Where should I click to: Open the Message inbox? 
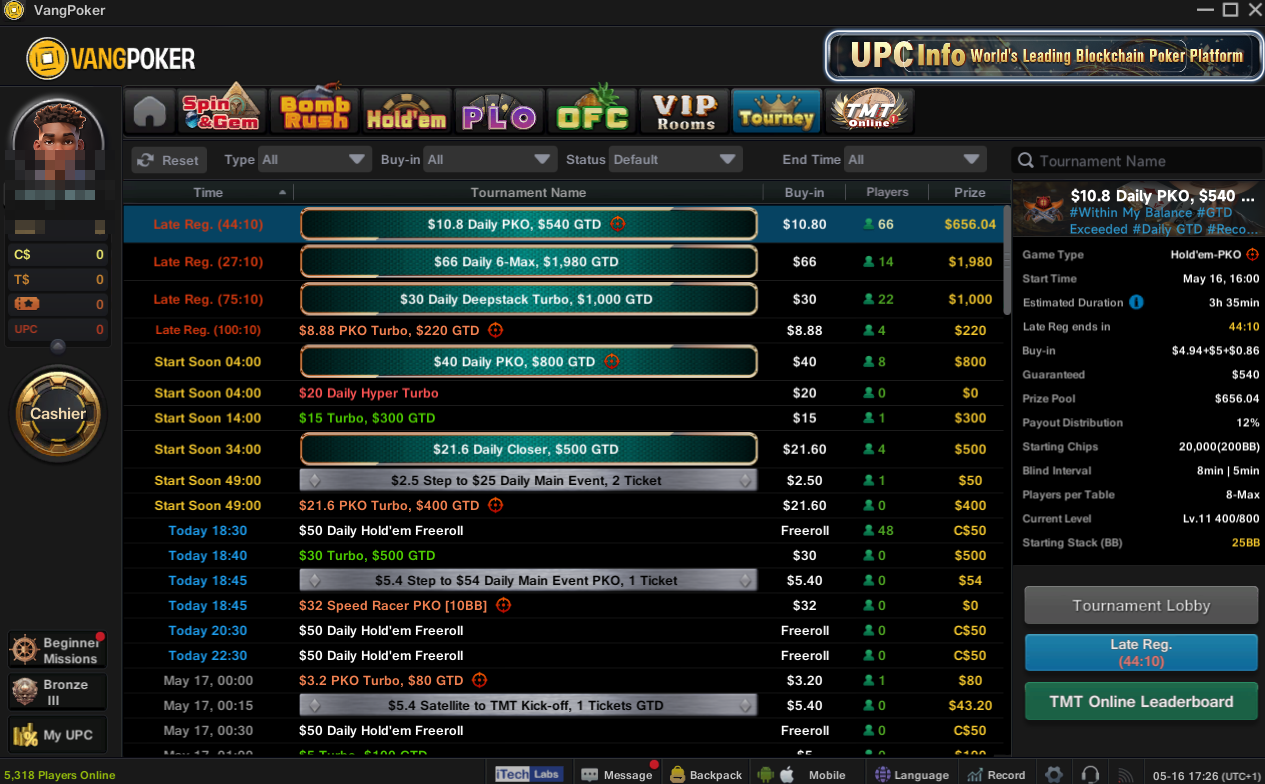[x=617, y=774]
